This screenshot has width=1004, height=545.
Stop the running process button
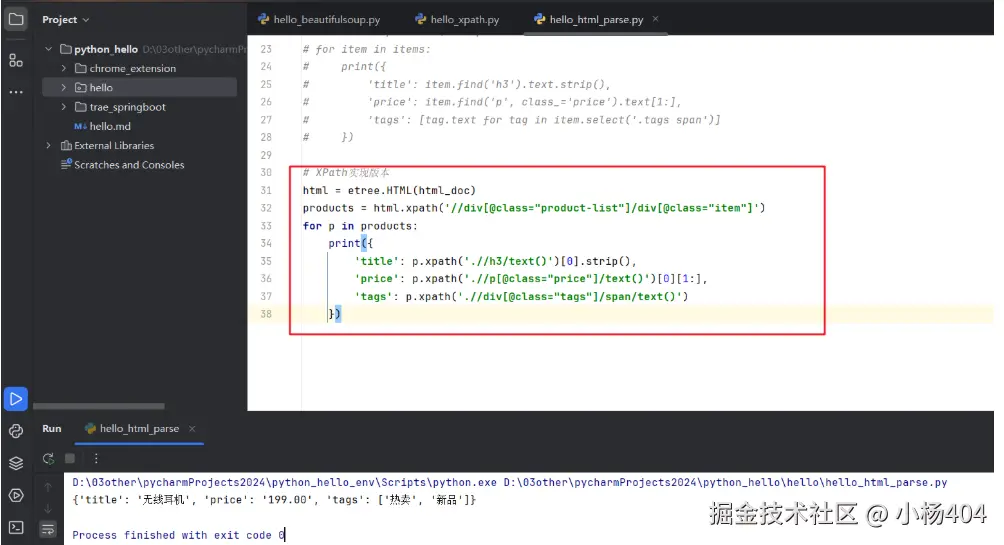(x=70, y=459)
